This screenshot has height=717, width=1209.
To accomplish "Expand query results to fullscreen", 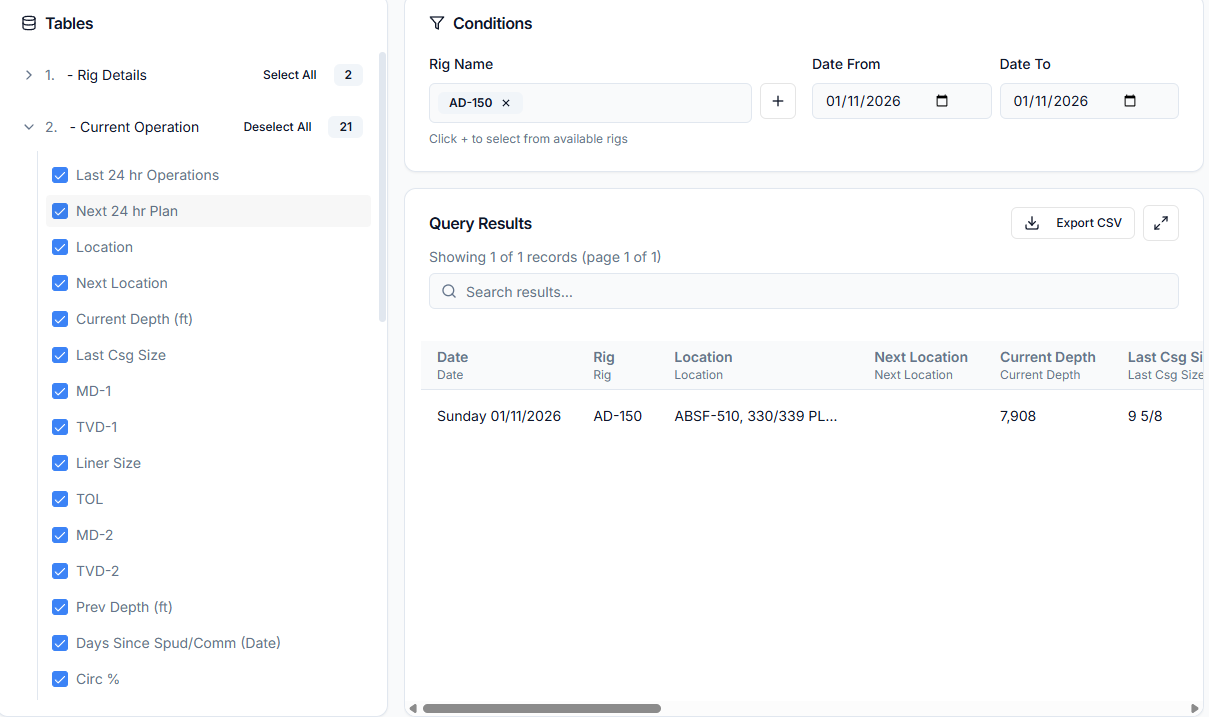I will pyautogui.click(x=1160, y=223).
